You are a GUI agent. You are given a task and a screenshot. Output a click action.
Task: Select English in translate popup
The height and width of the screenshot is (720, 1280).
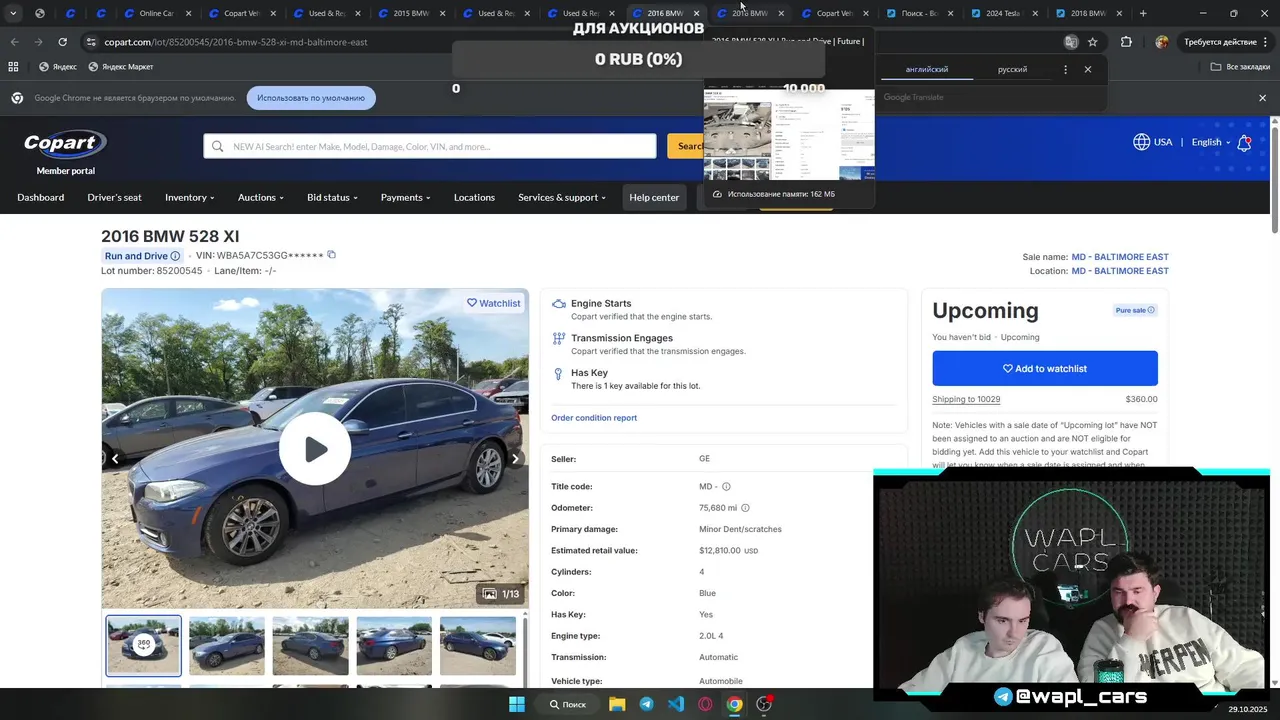click(927, 69)
